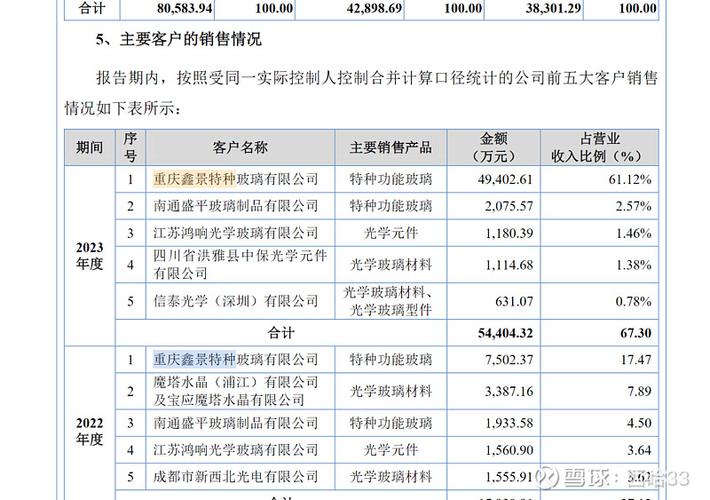Viewport: 710px width, 500px height.
Task: Select the "期间" column header
Action: pos(89,147)
